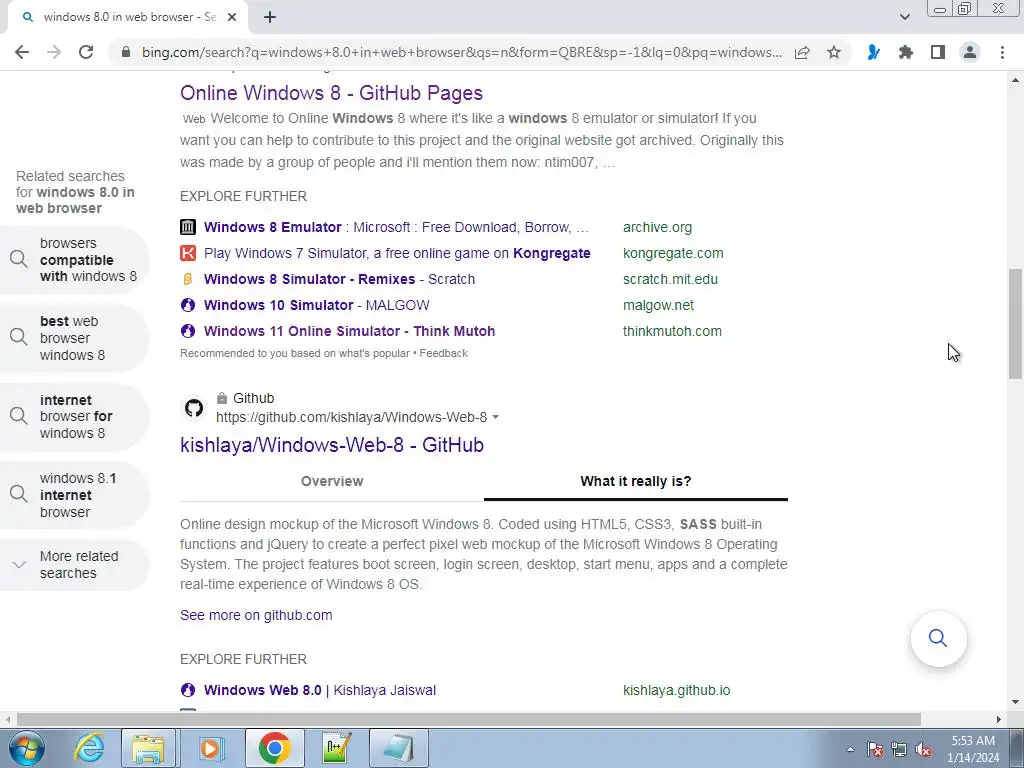Click the address bar URL field
This screenshot has height=768, width=1024.
tap(461, 52)
